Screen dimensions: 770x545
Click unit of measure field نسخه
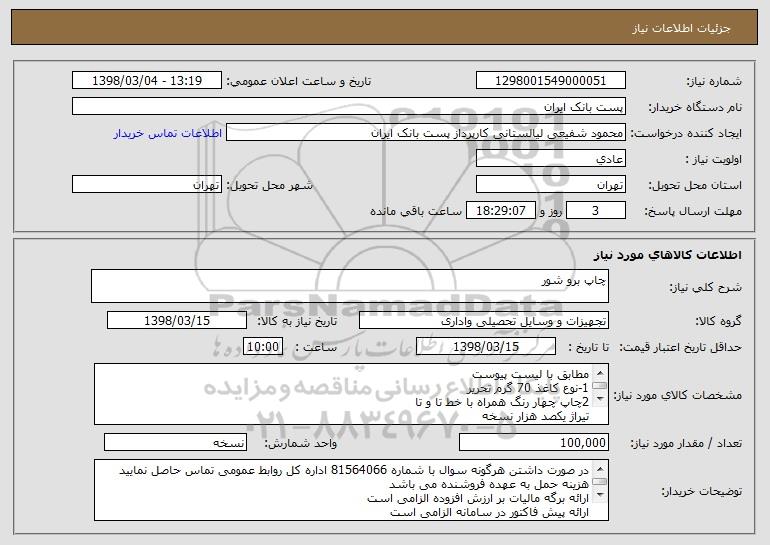pos(175,443)
